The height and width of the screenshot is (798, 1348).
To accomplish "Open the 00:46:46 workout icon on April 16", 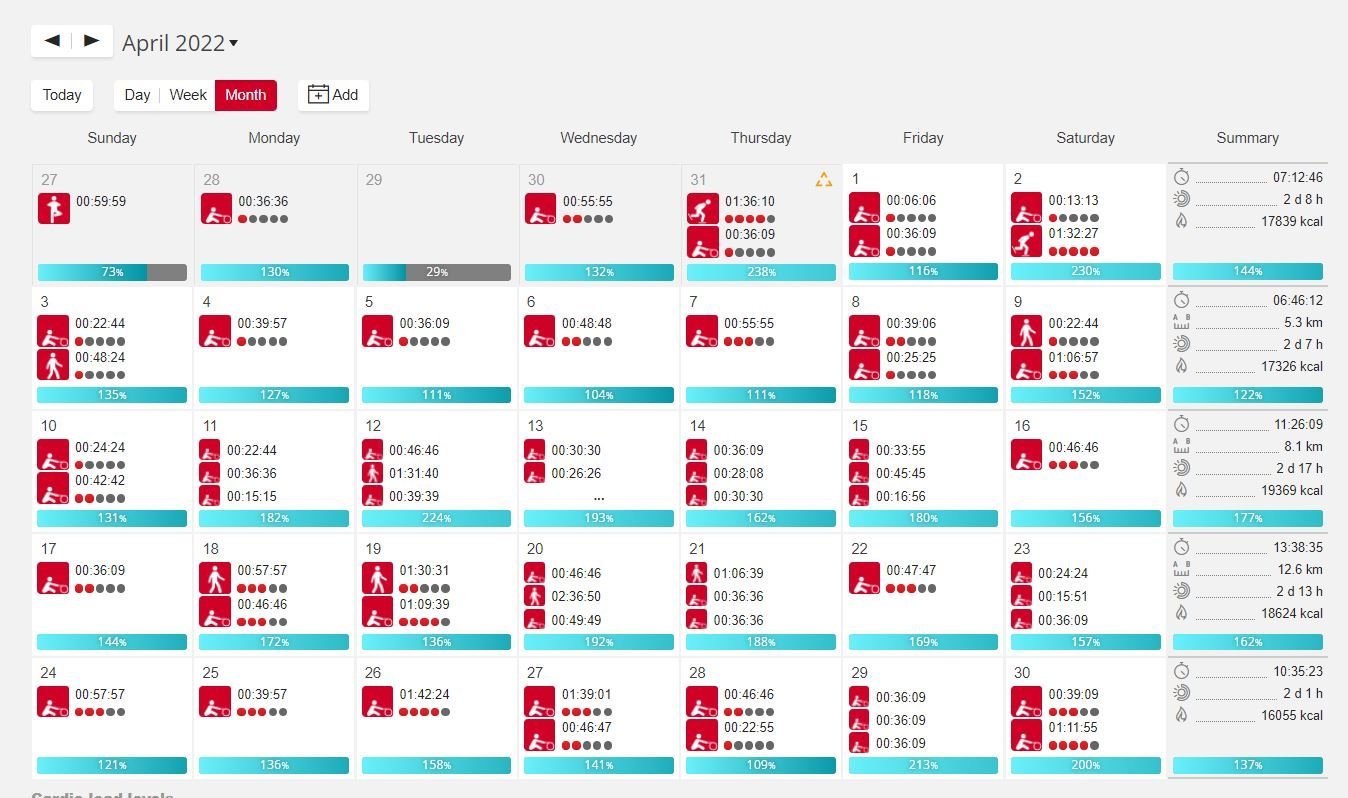I will (x=1026, y=455).
